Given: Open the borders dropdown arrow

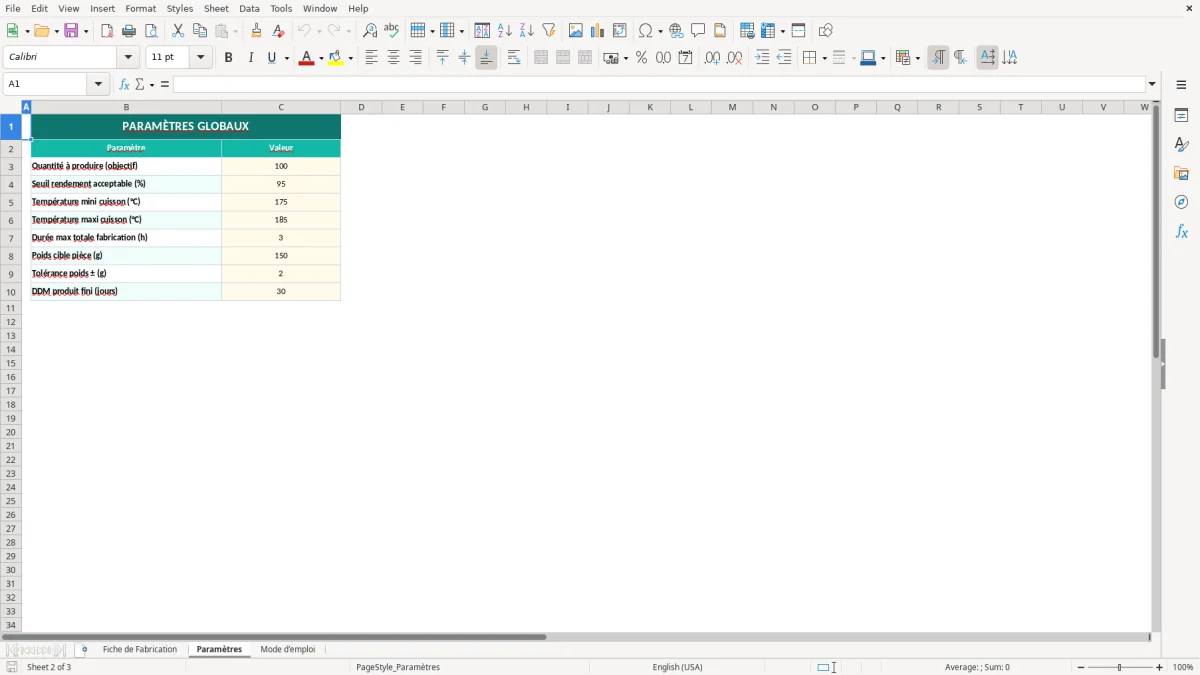Looking at the screenshot, I should pos(824,58).
